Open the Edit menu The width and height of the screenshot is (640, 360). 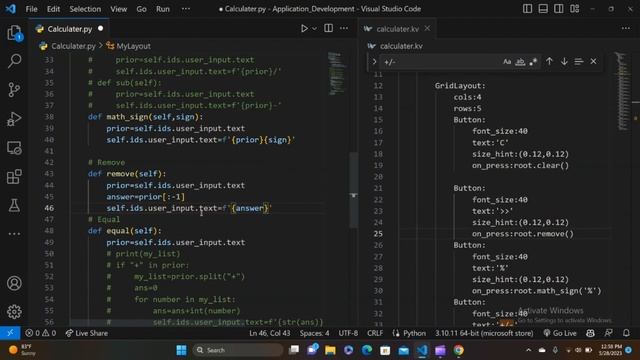[x=53, y=9]
